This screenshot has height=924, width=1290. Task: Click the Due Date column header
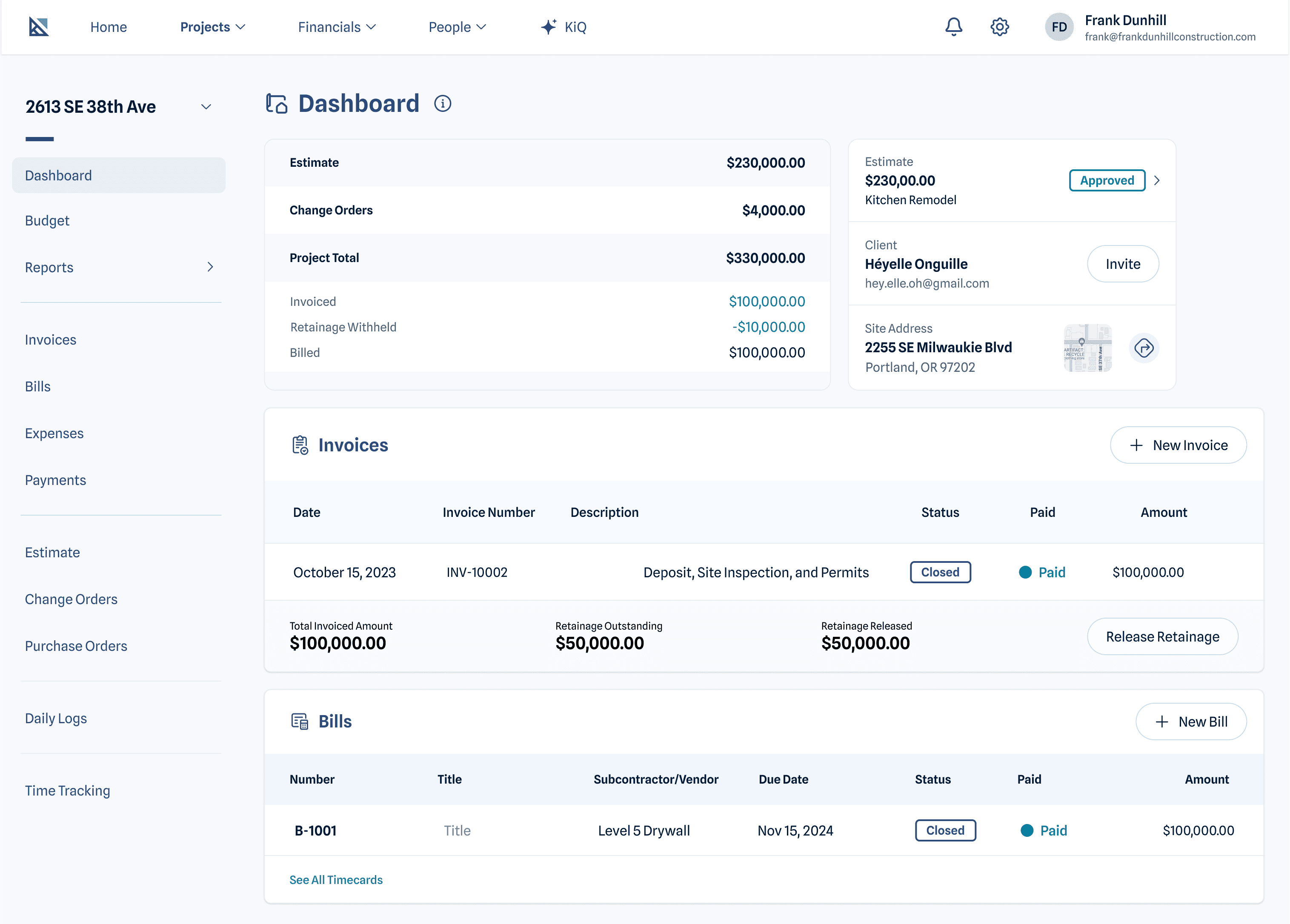(783, 779)
